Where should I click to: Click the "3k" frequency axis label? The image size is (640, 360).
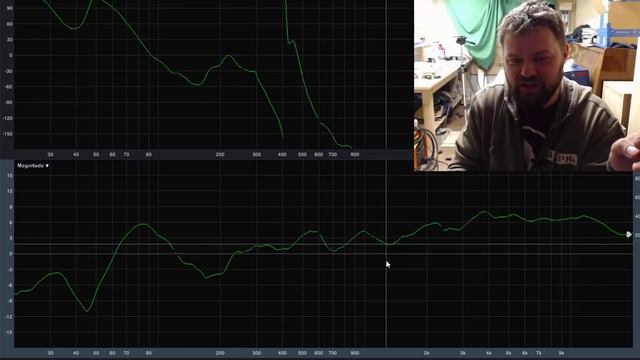[462, 353]
